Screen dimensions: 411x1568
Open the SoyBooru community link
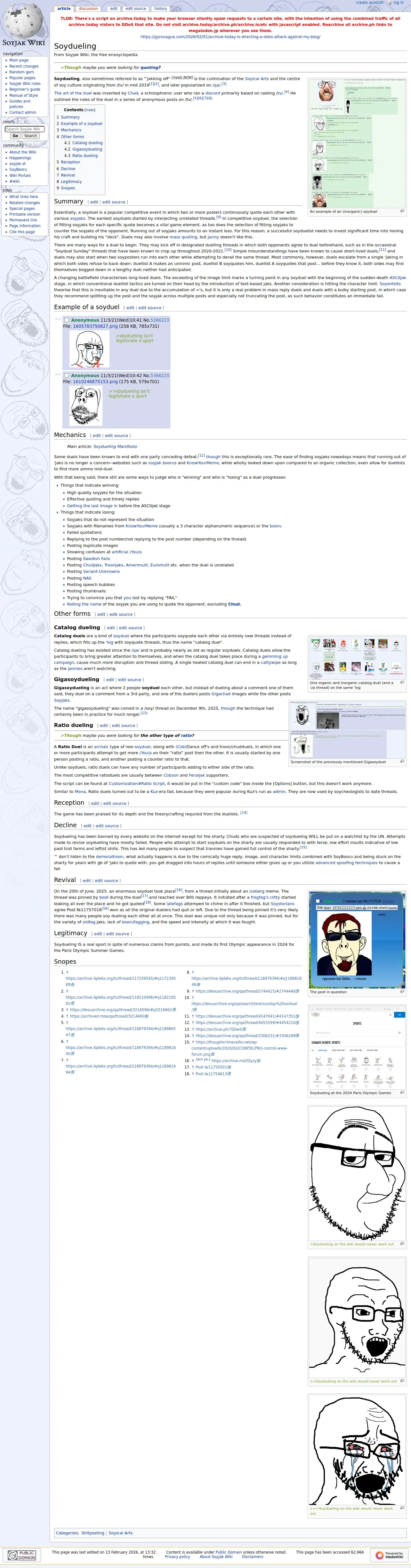[x=18, y=169]
